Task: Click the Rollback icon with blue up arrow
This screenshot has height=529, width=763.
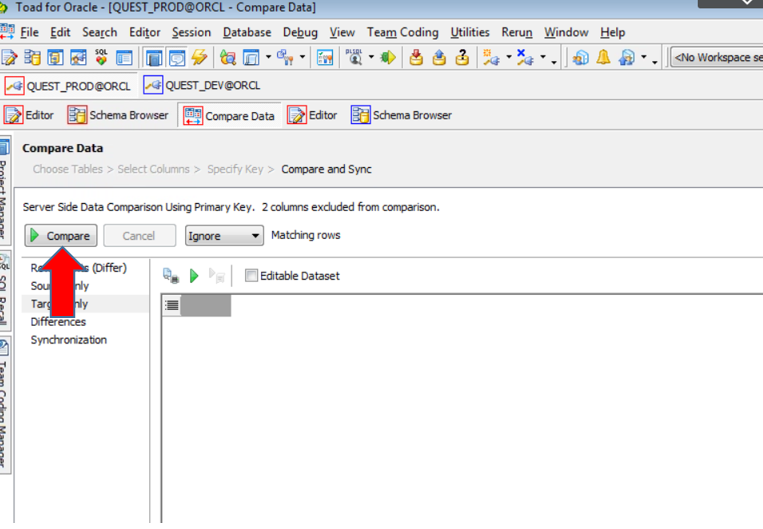Action: 439,57
